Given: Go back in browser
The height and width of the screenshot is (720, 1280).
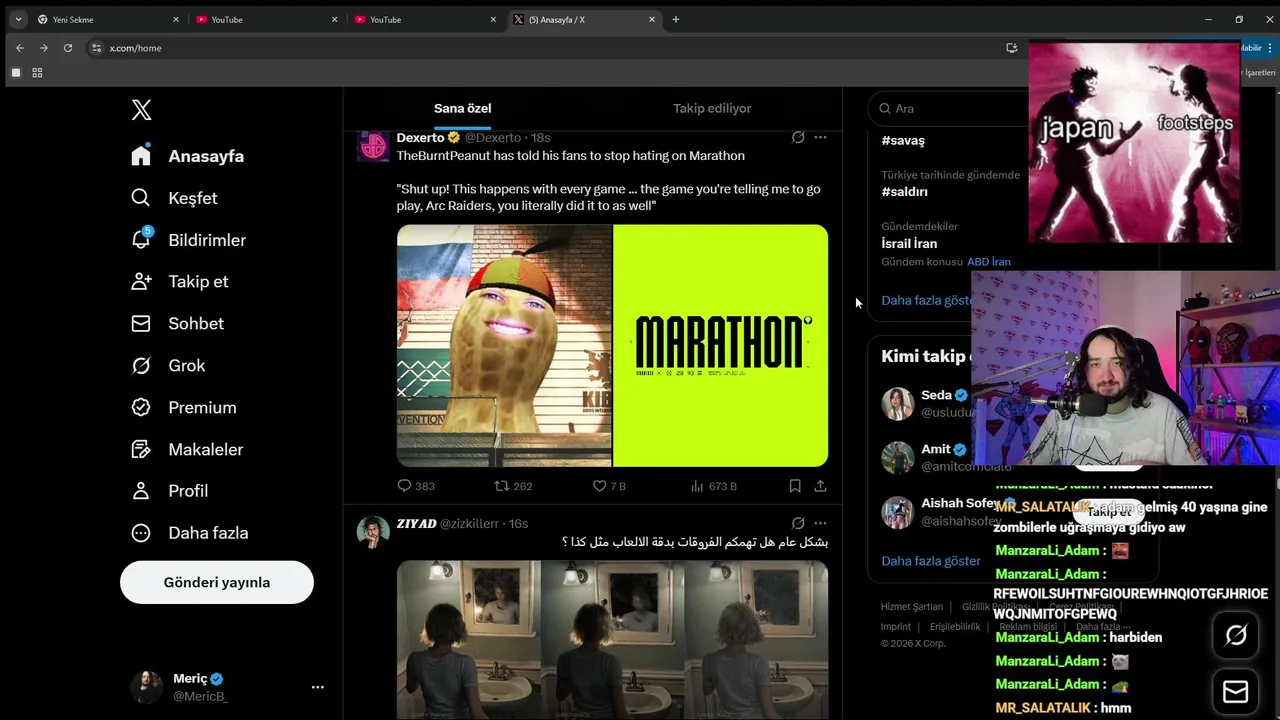Looking at the screenshot, I should 19,48.
